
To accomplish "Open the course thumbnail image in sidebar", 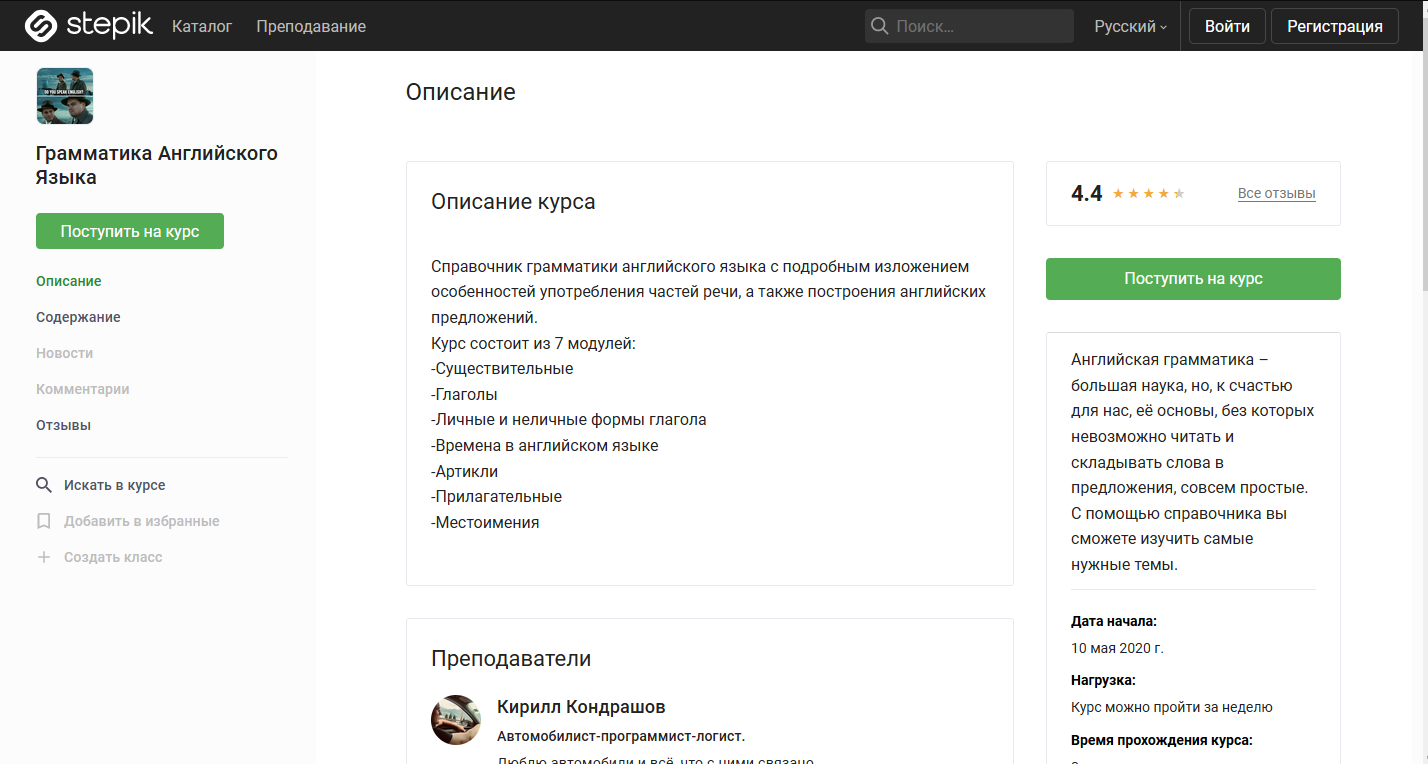I will coord(64,95).
